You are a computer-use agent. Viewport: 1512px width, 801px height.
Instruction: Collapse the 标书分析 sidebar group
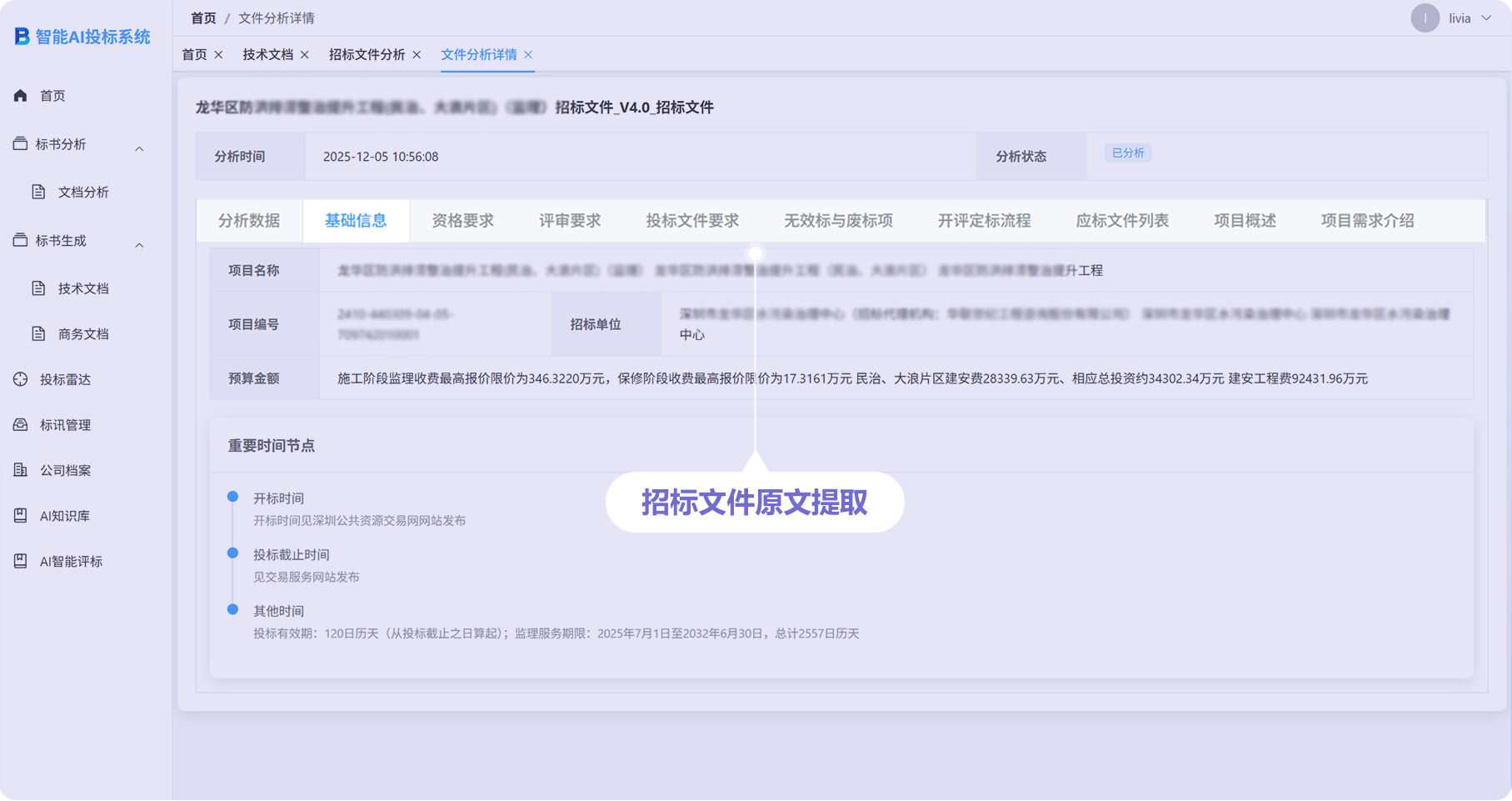click(139, 148)
